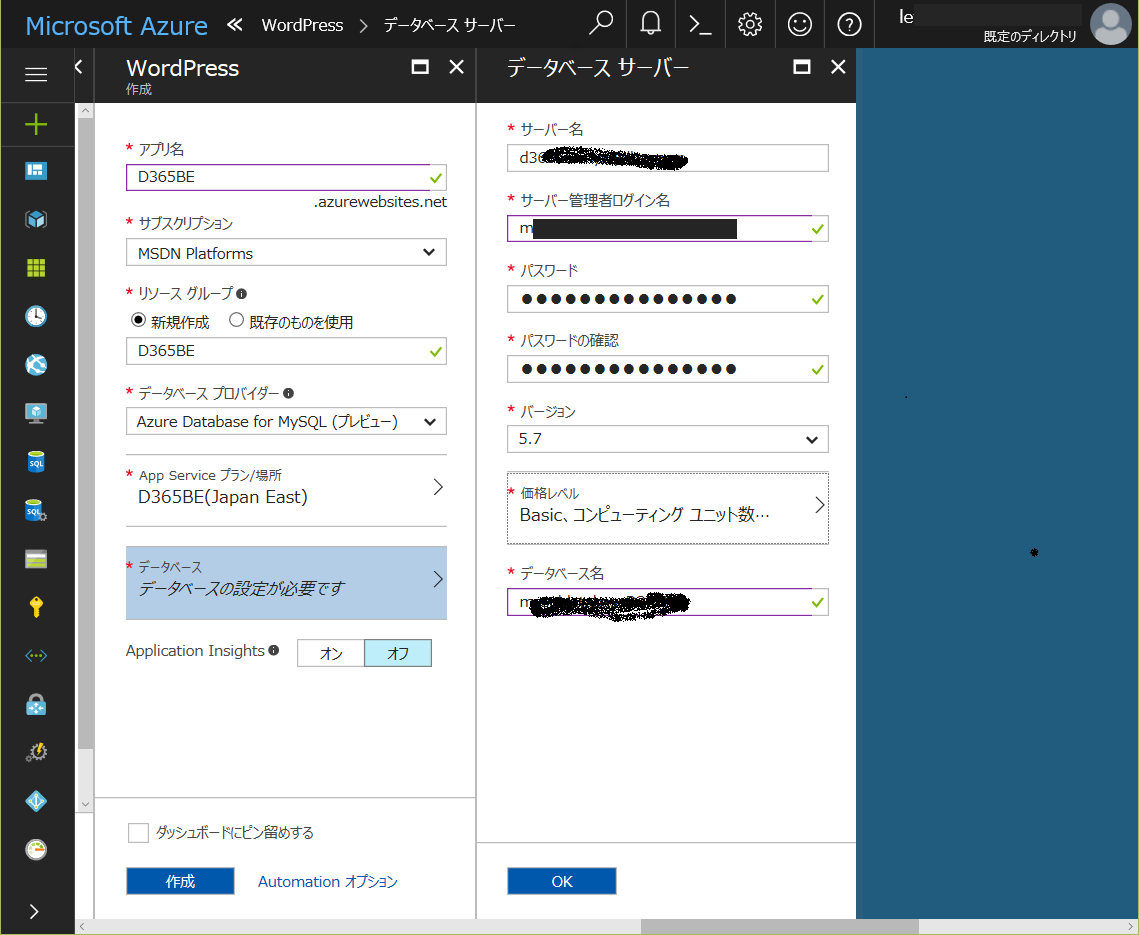Click OK in the データベース サーバー blade
The height and width of the screenshot is (935, 1139).
(562, 881)
